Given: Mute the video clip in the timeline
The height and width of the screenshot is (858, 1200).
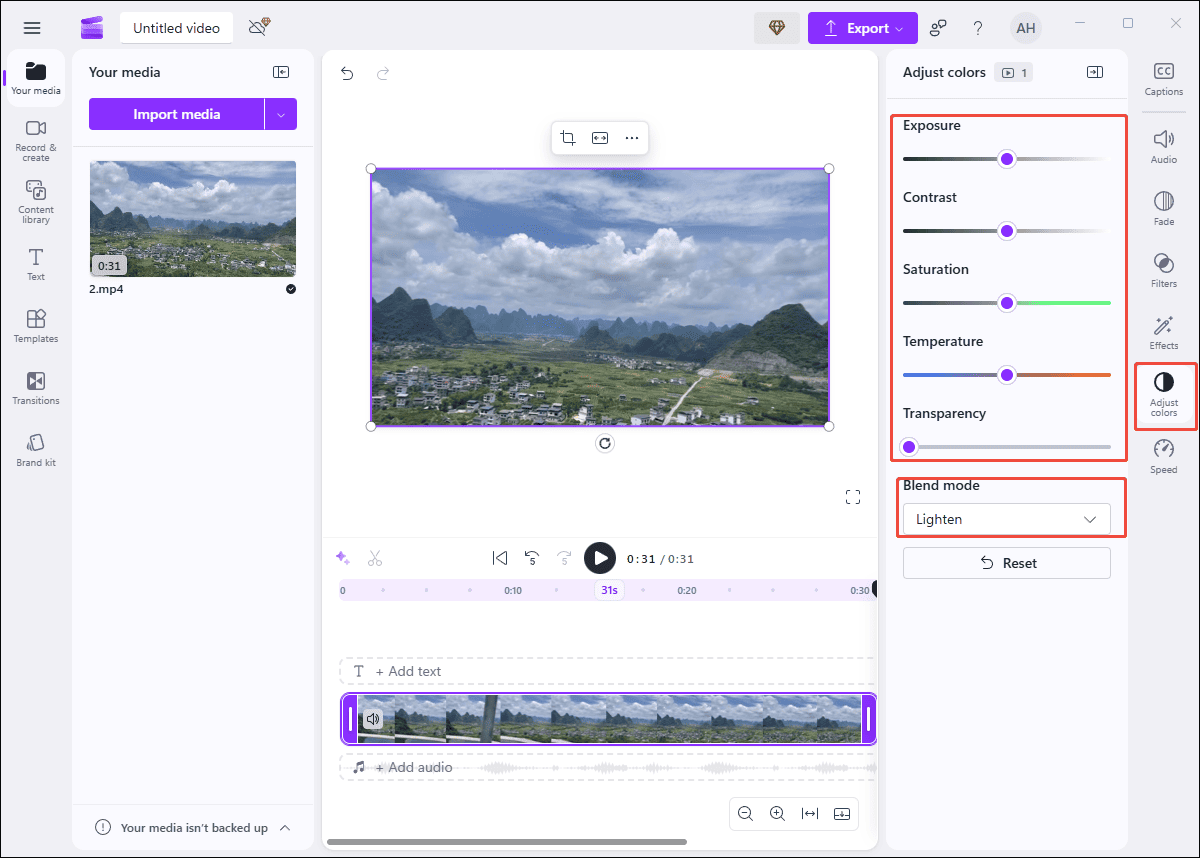Looking at the screenshot, I should (372, 718).
